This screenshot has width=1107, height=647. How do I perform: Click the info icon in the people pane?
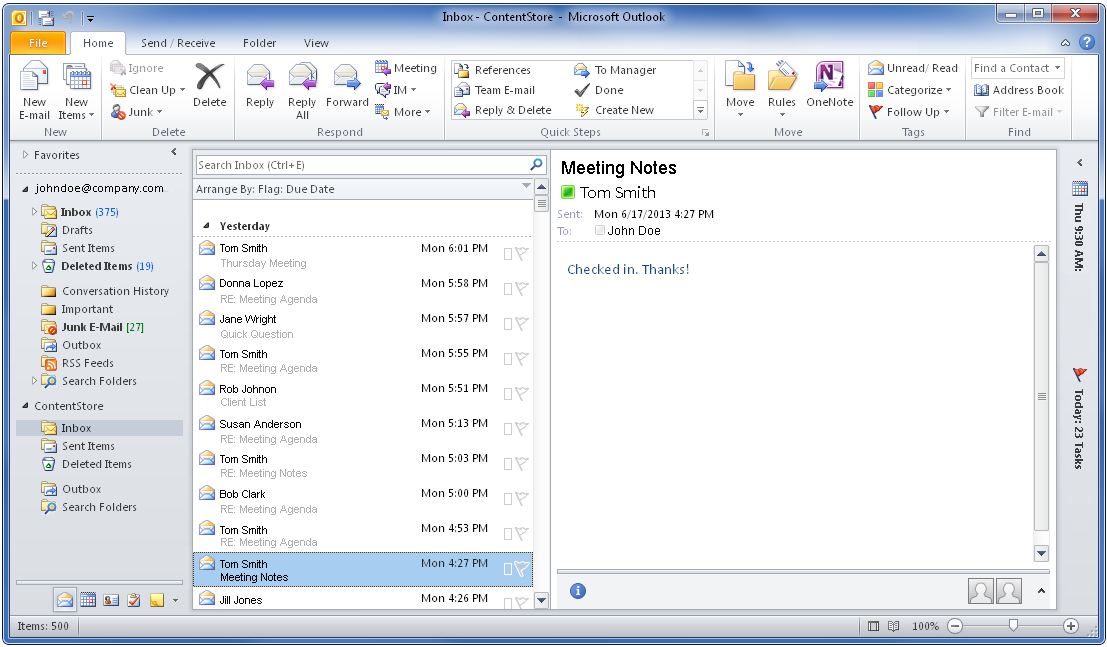tap(578, 591)
